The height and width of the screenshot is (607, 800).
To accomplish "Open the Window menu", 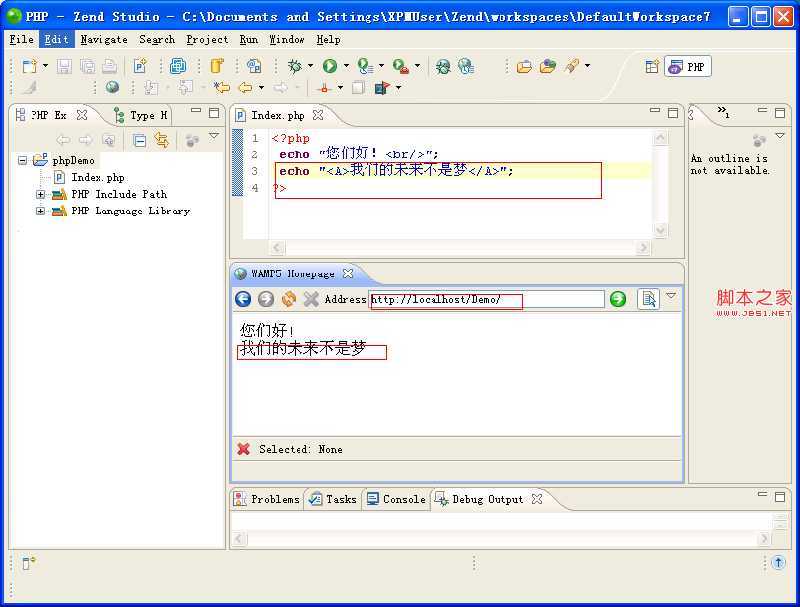I will click(x=287, y=39).
